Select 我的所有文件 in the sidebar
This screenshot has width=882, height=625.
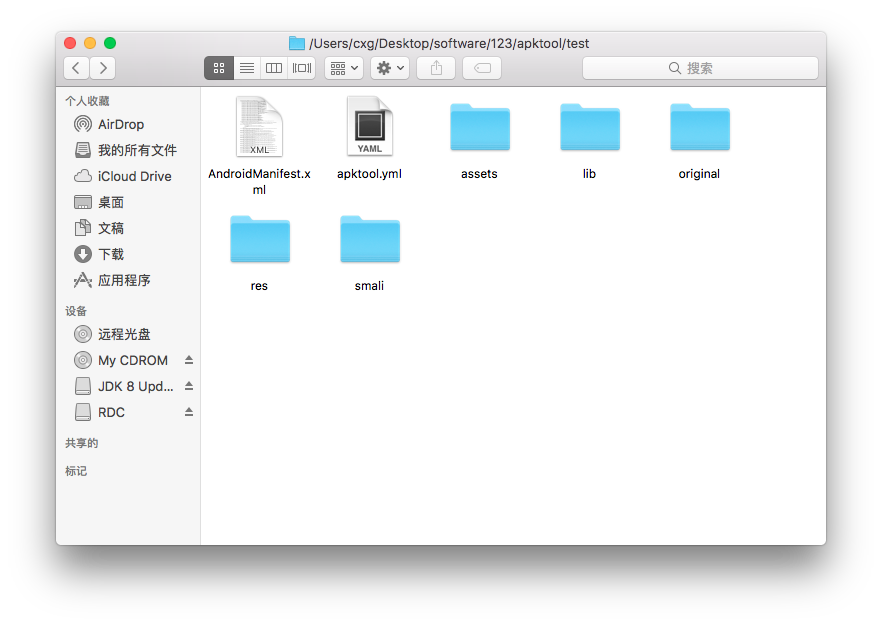coord(128,150)
